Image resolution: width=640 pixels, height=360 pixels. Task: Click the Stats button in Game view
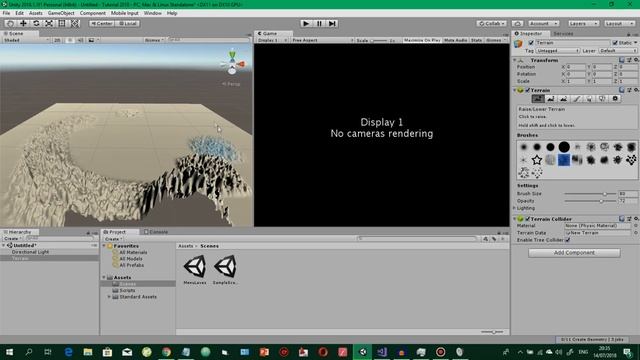click(476, 40)
